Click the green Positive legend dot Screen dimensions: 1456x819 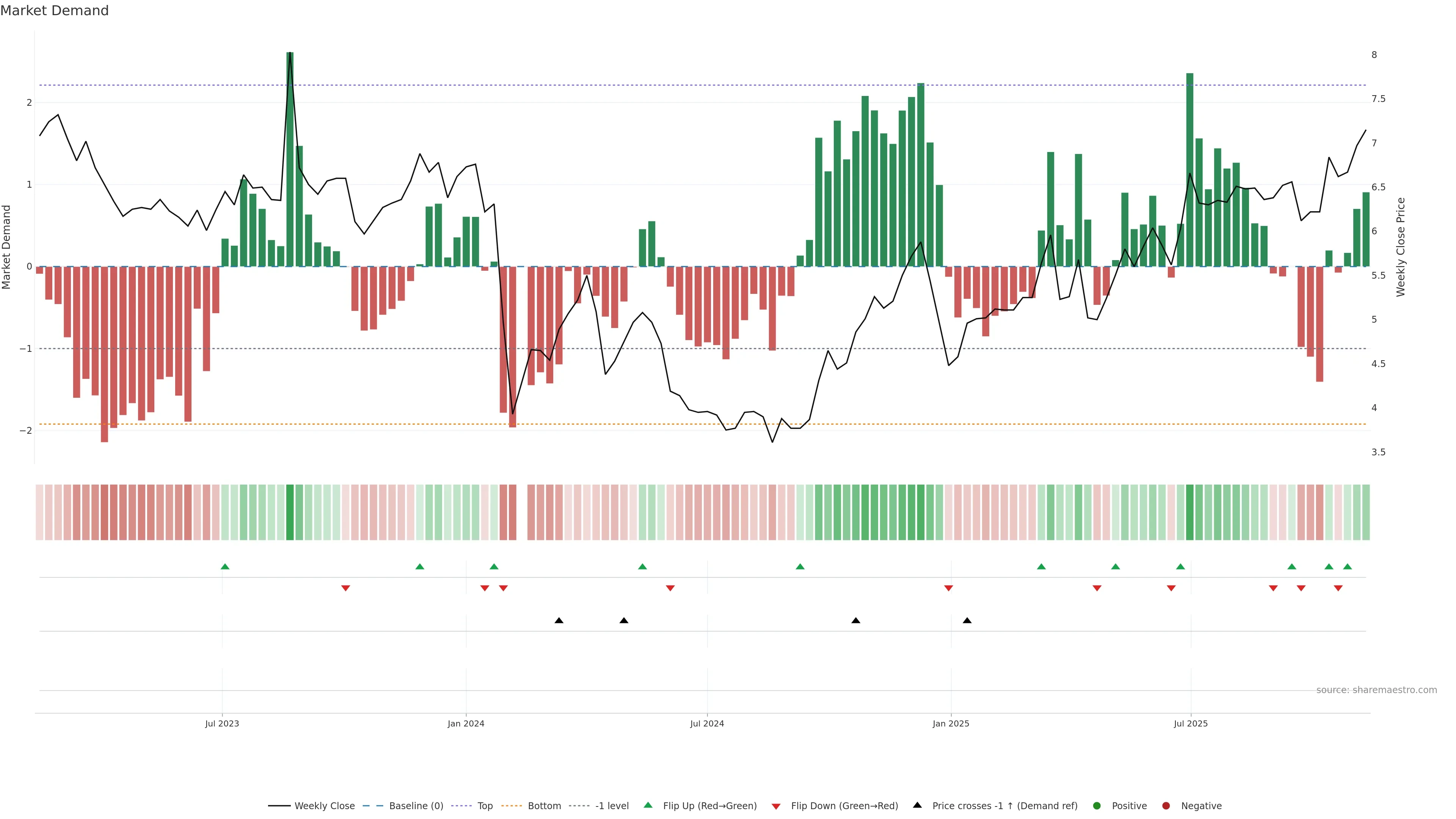coord(1097,806)
